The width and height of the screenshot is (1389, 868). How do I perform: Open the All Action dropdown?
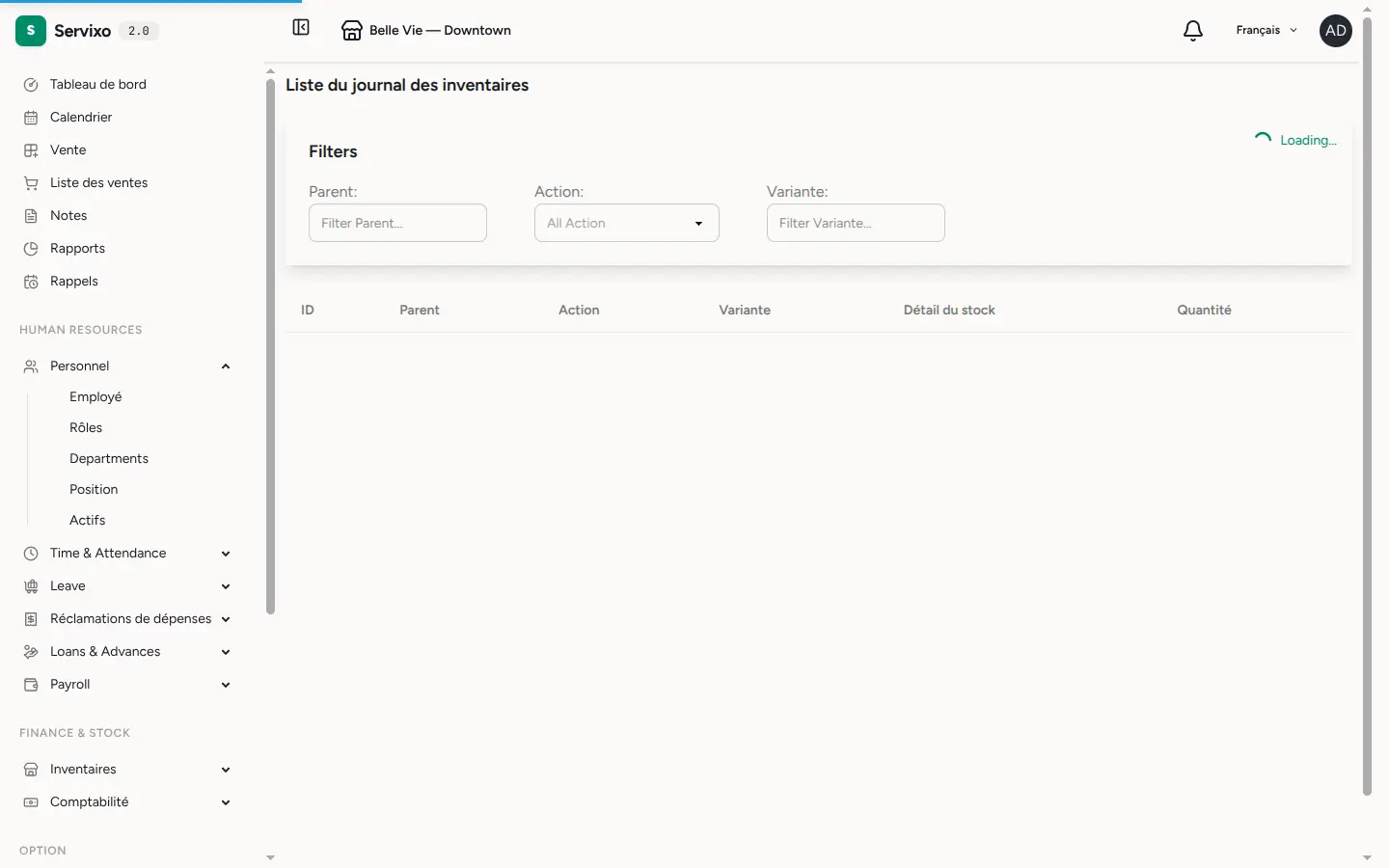click(627, 223)
